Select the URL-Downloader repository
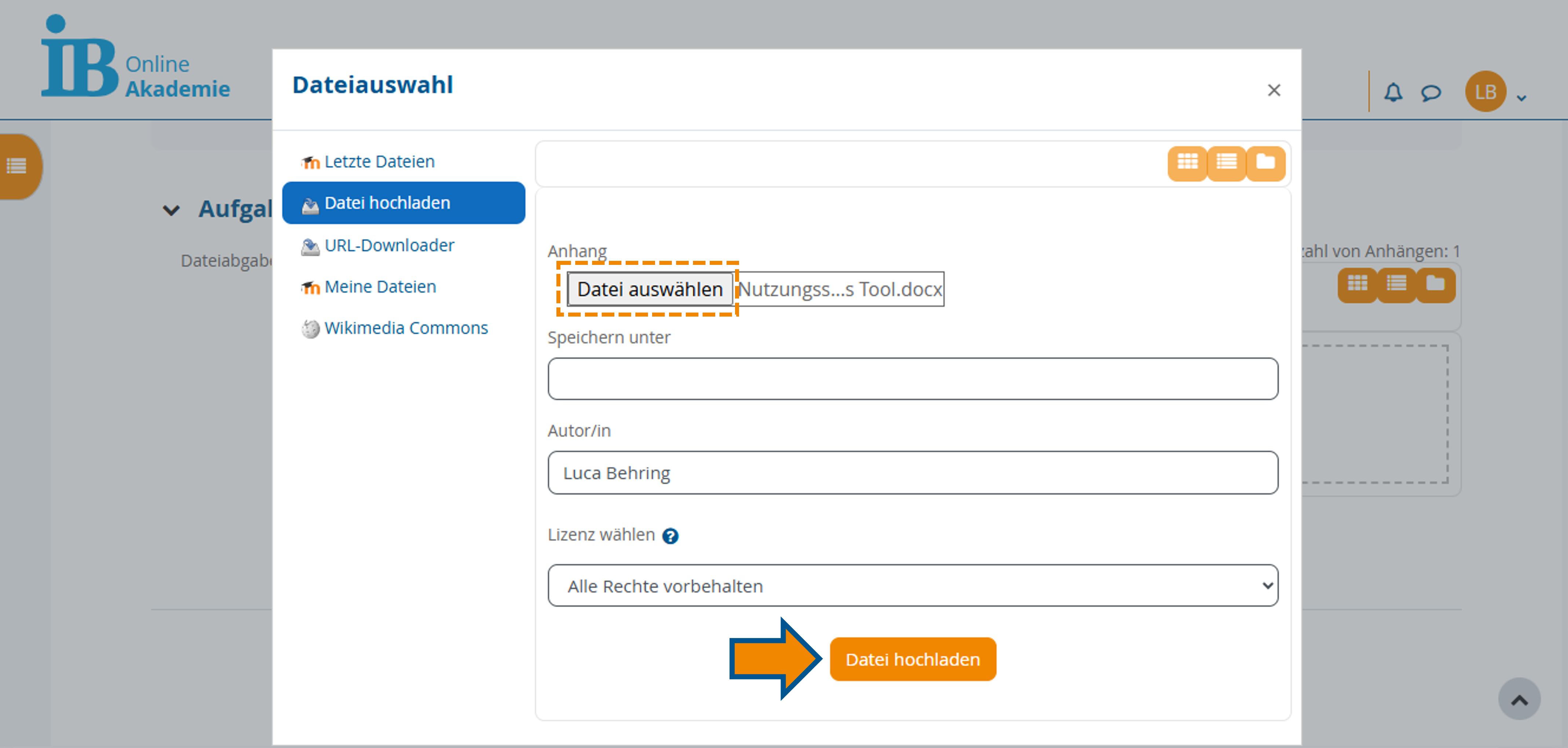This screenshot has height=748, width=1568. (390, 245)
